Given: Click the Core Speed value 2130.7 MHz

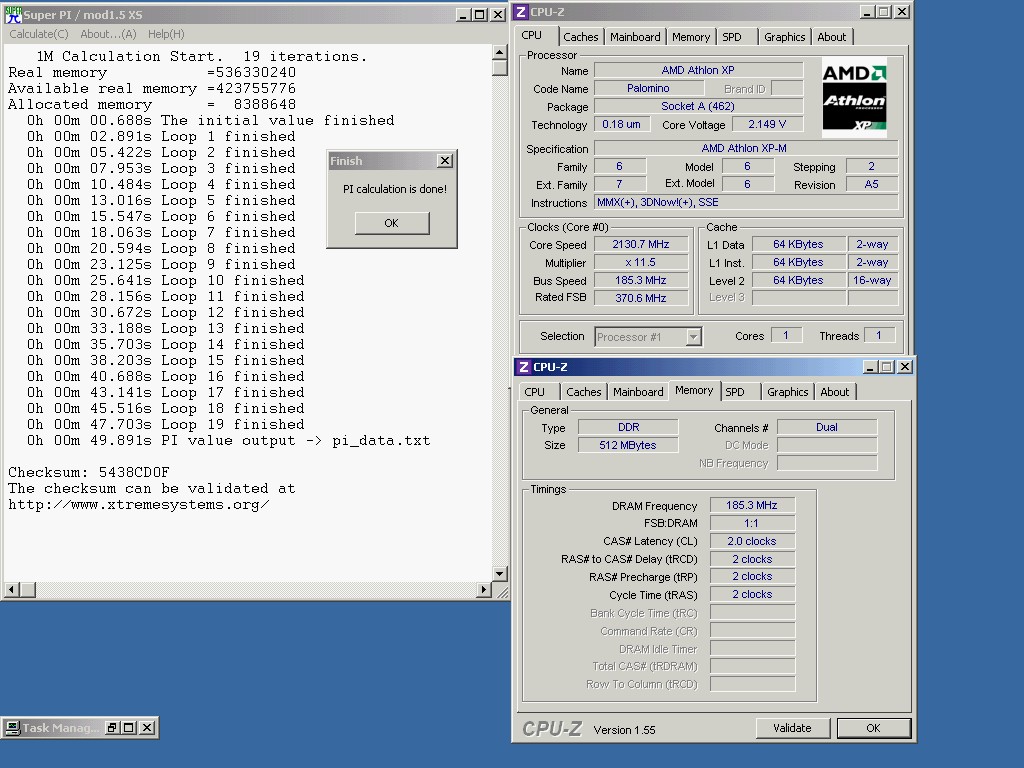Looking at the screenshot, I should click(641, 244).
